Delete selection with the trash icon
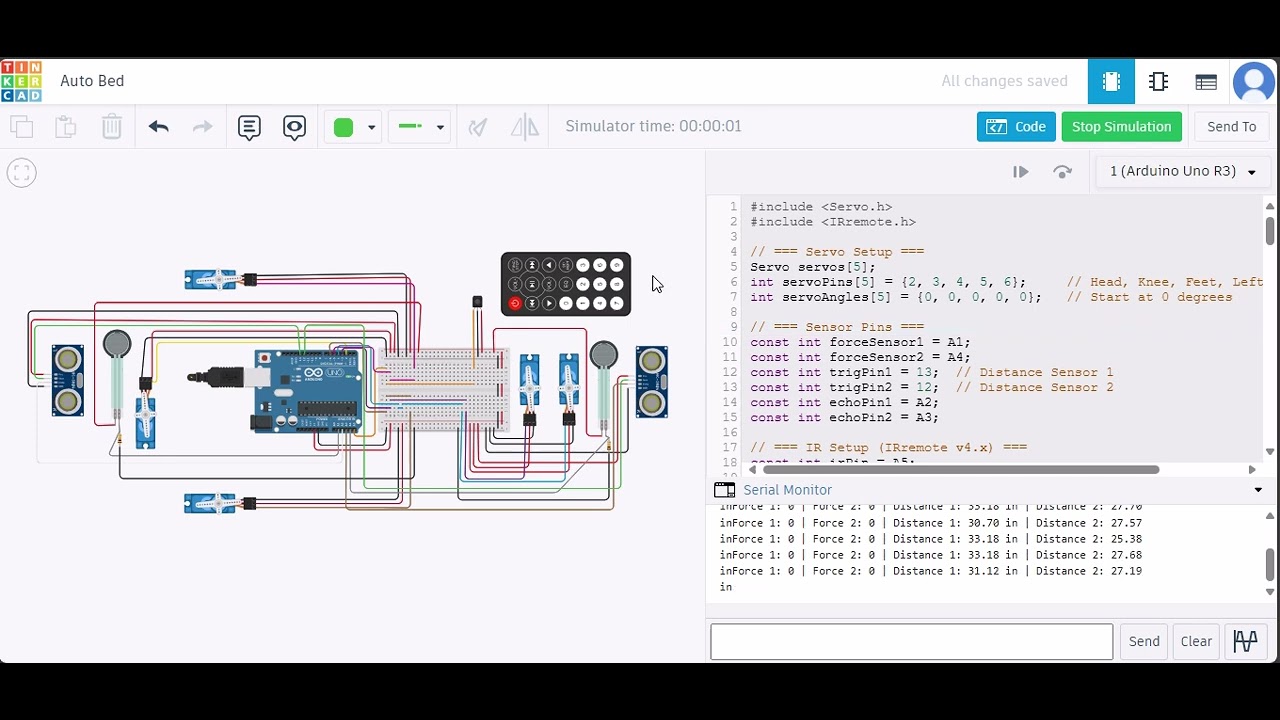The width and height of the screenshot is (1280, 720). click(111, 127)
